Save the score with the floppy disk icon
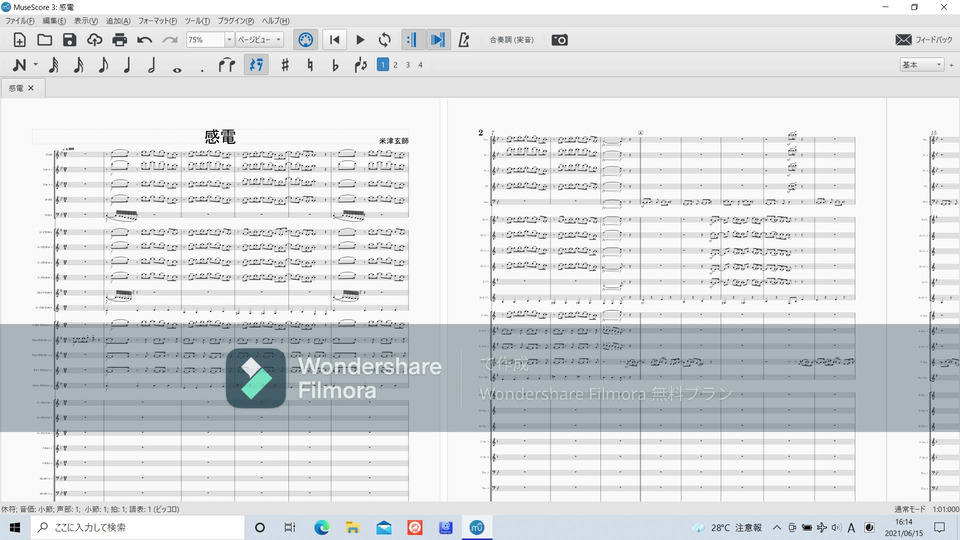960x540 pixels. 69,40
